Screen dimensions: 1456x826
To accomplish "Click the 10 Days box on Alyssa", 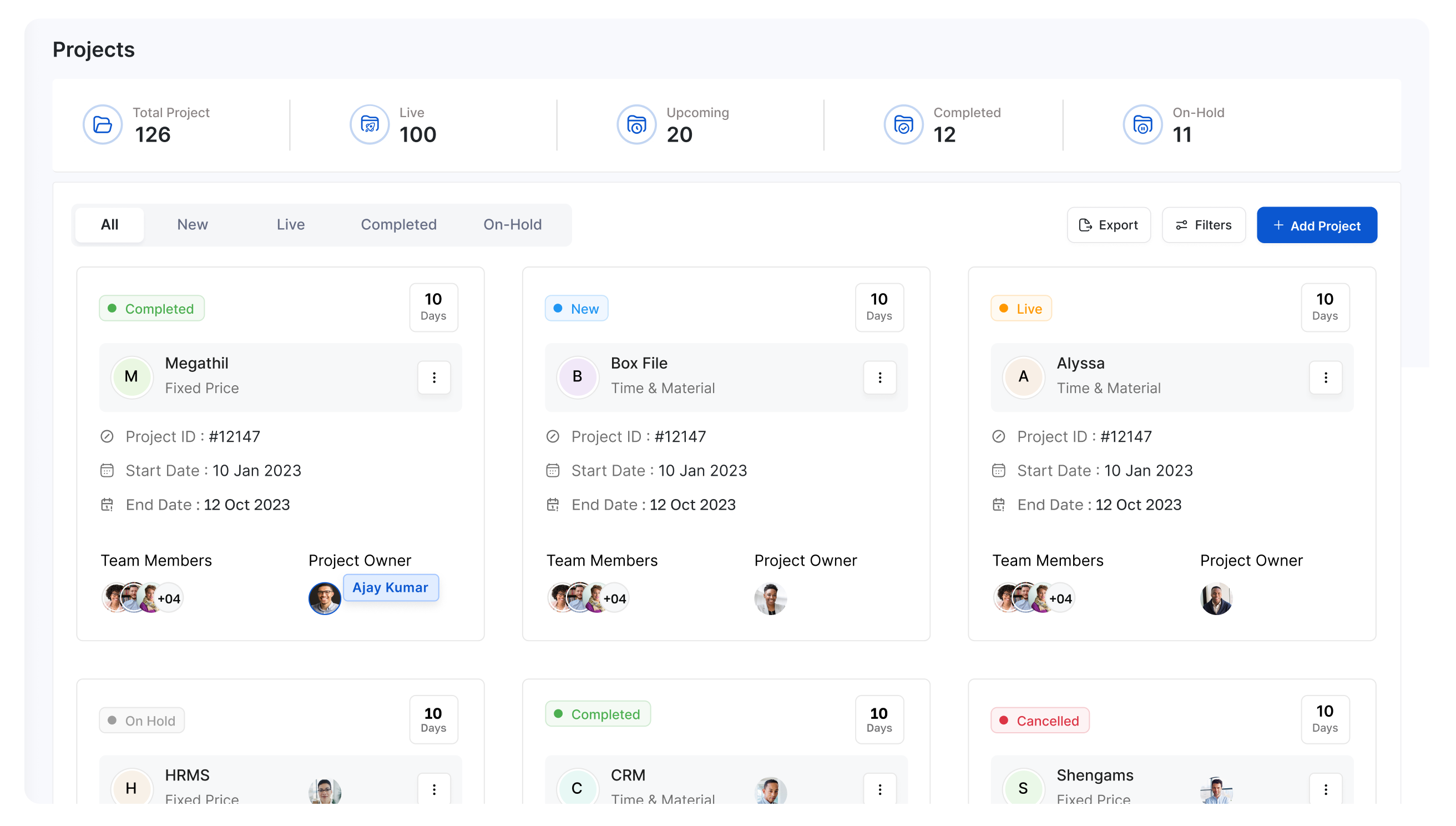I will coord(1325,307).
